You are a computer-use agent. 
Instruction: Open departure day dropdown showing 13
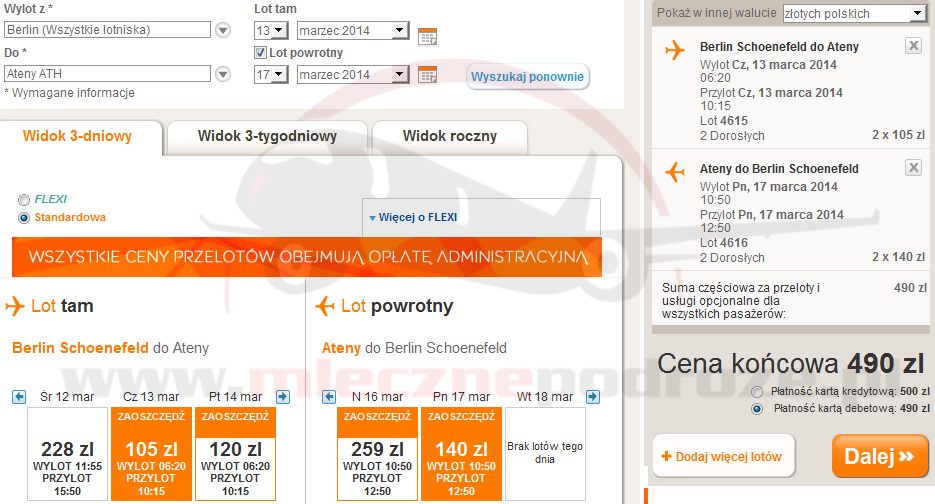[271, 30]
